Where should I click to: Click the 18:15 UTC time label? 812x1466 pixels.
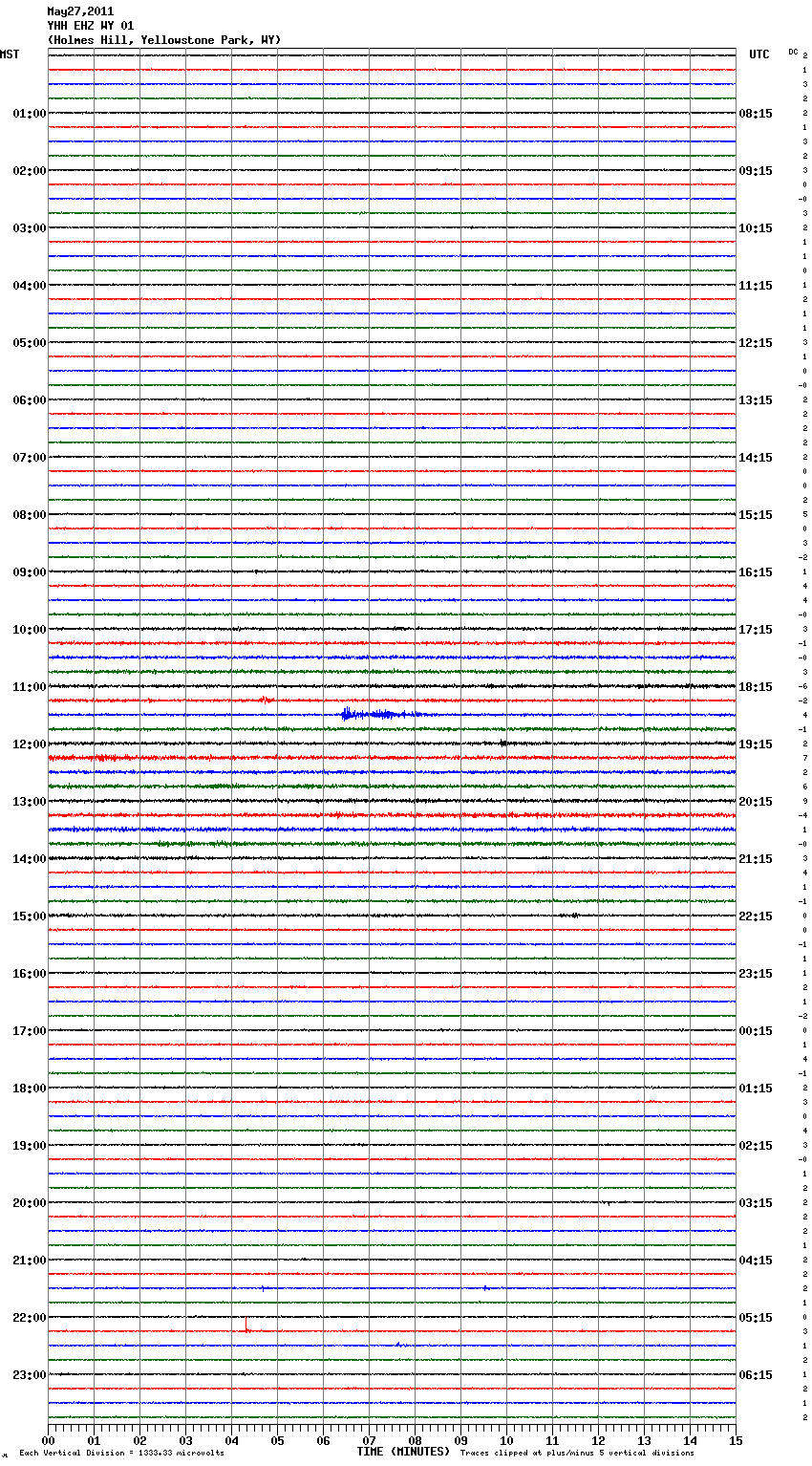click(756, 687)
